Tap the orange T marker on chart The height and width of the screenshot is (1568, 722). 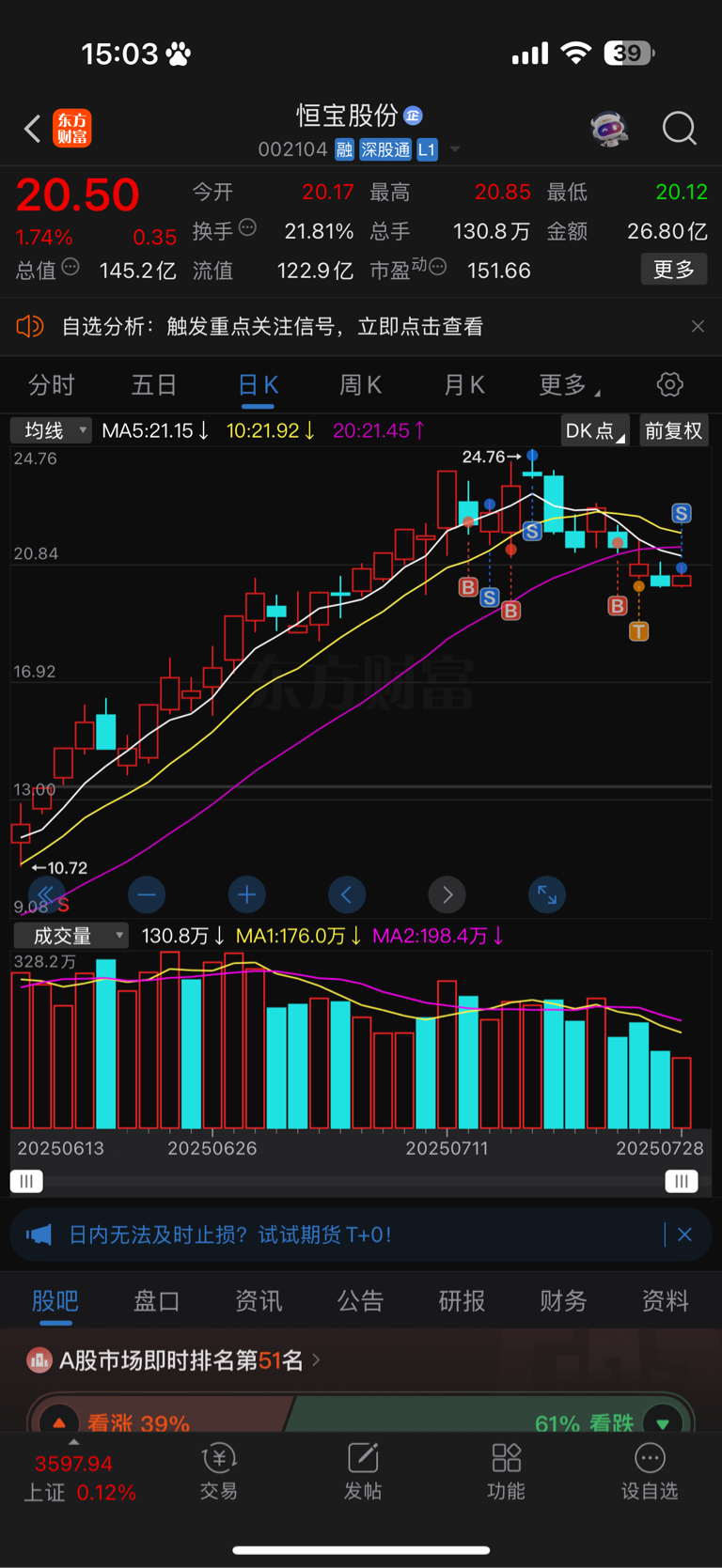[x=639, y=631]
